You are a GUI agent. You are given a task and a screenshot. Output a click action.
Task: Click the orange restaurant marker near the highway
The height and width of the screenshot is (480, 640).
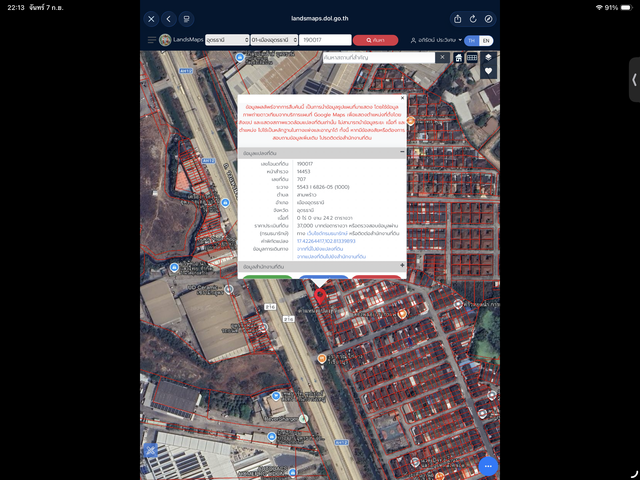[322, 359]
